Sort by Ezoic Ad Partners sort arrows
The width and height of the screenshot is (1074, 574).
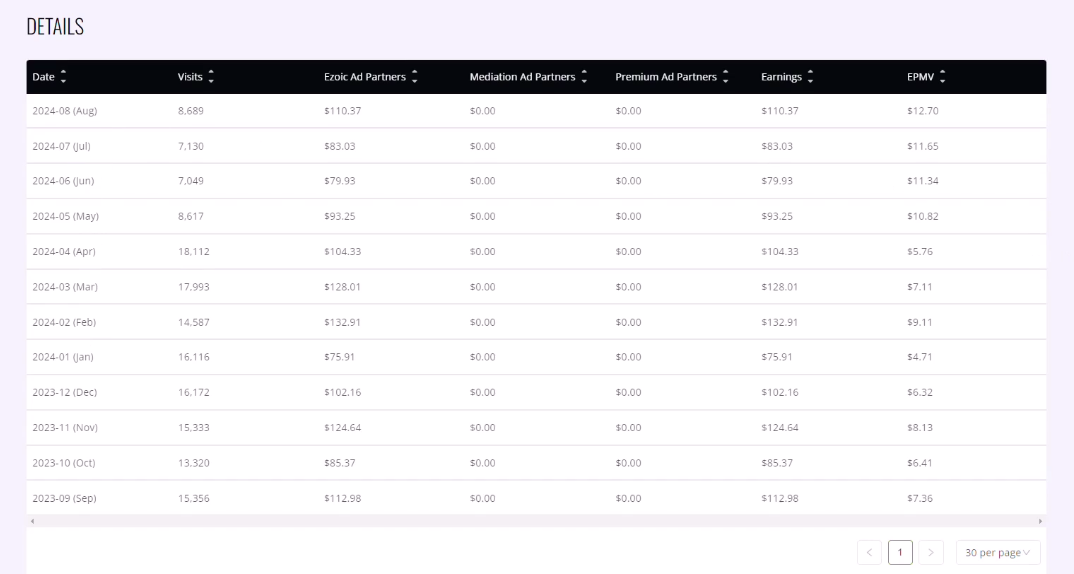click(414, 77)
